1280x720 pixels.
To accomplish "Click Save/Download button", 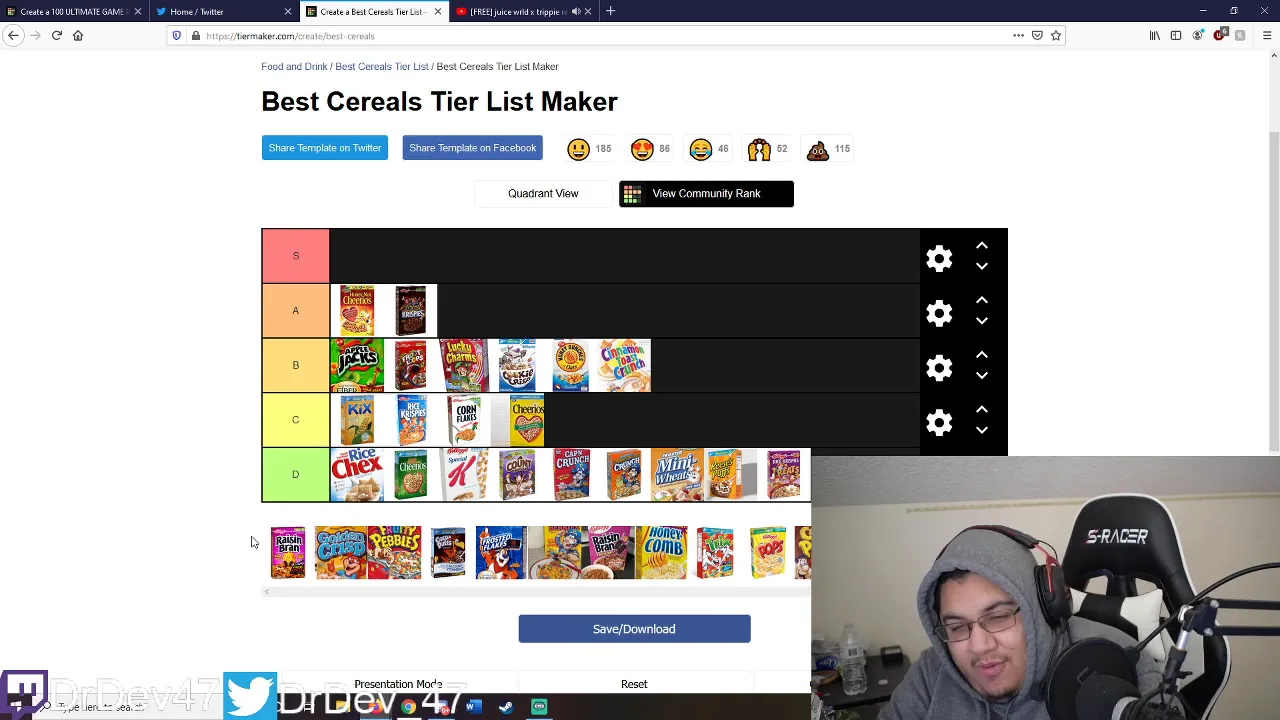I will [634, 629].
